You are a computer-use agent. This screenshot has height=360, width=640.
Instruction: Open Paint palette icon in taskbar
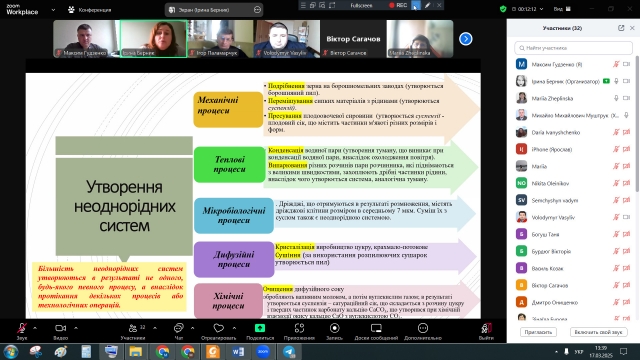61,351
